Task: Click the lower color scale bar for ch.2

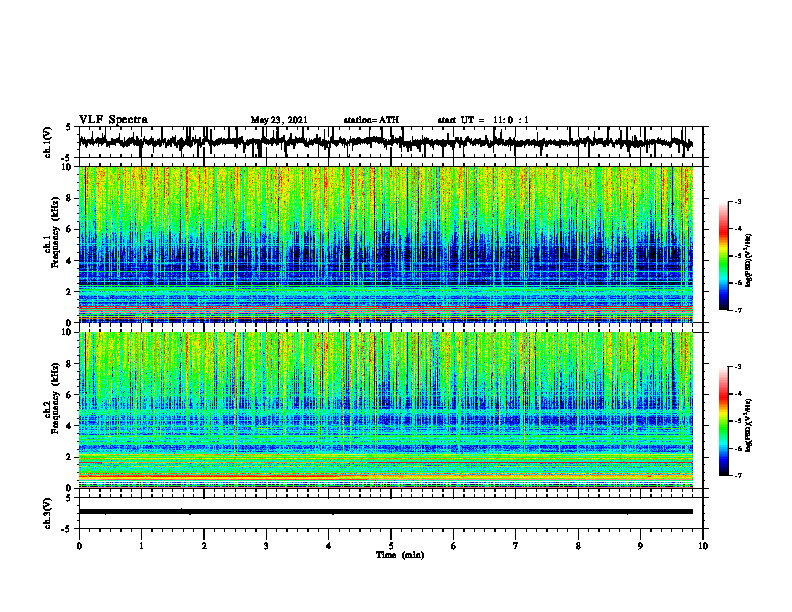Action: point(723,421)
